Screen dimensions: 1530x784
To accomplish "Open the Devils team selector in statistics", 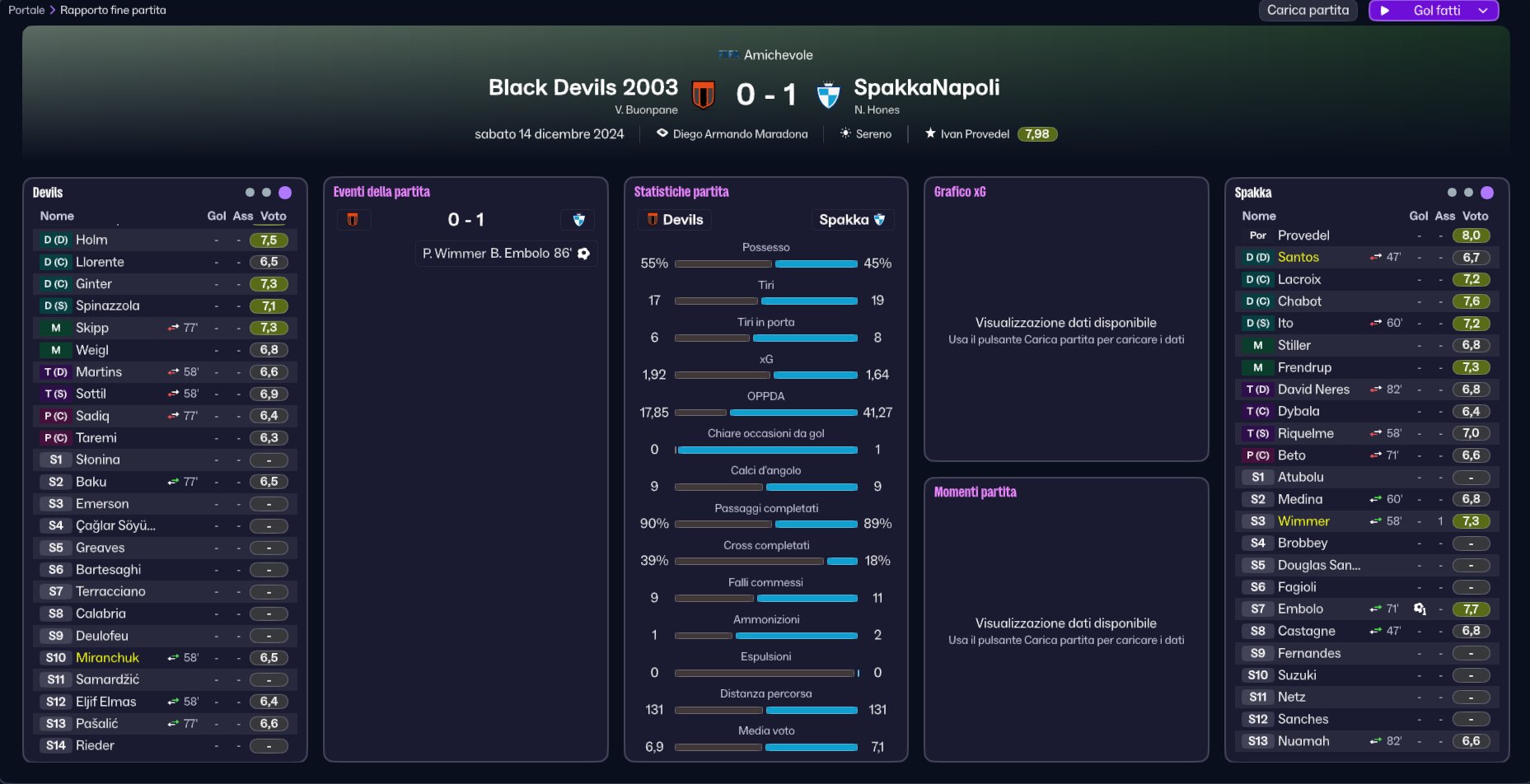I will tap(675, 220).
